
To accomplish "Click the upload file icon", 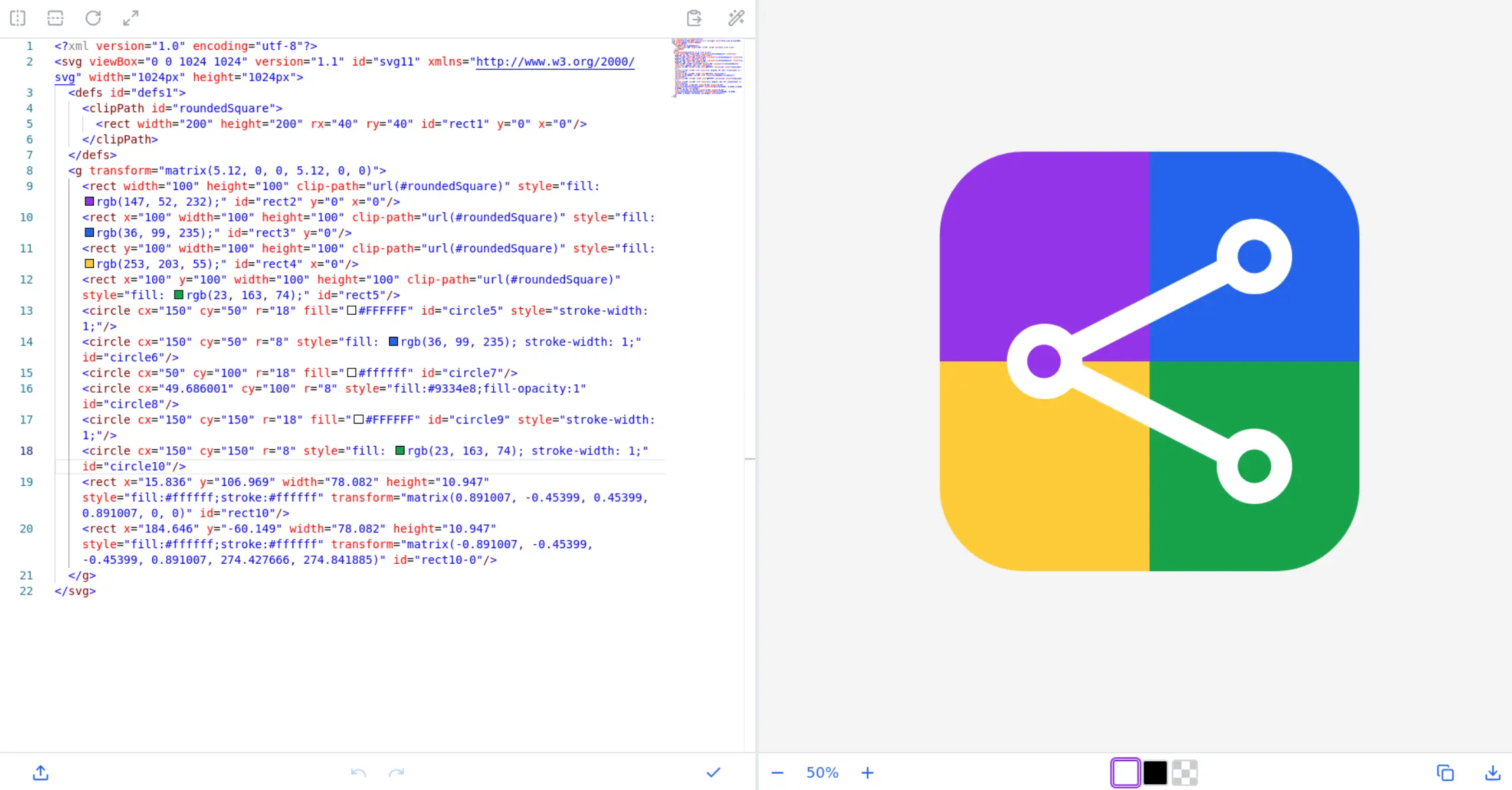I will [x=41, y=773].
